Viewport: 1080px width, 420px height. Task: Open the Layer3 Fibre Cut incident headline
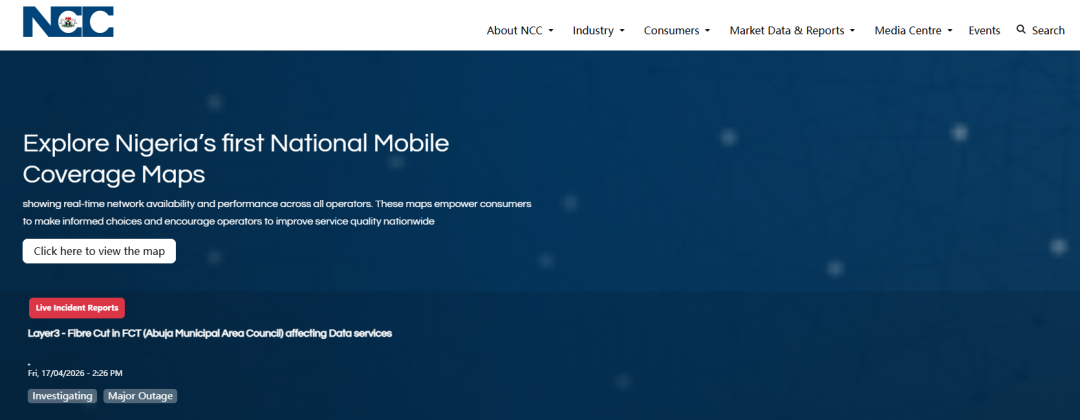(210, 333)
